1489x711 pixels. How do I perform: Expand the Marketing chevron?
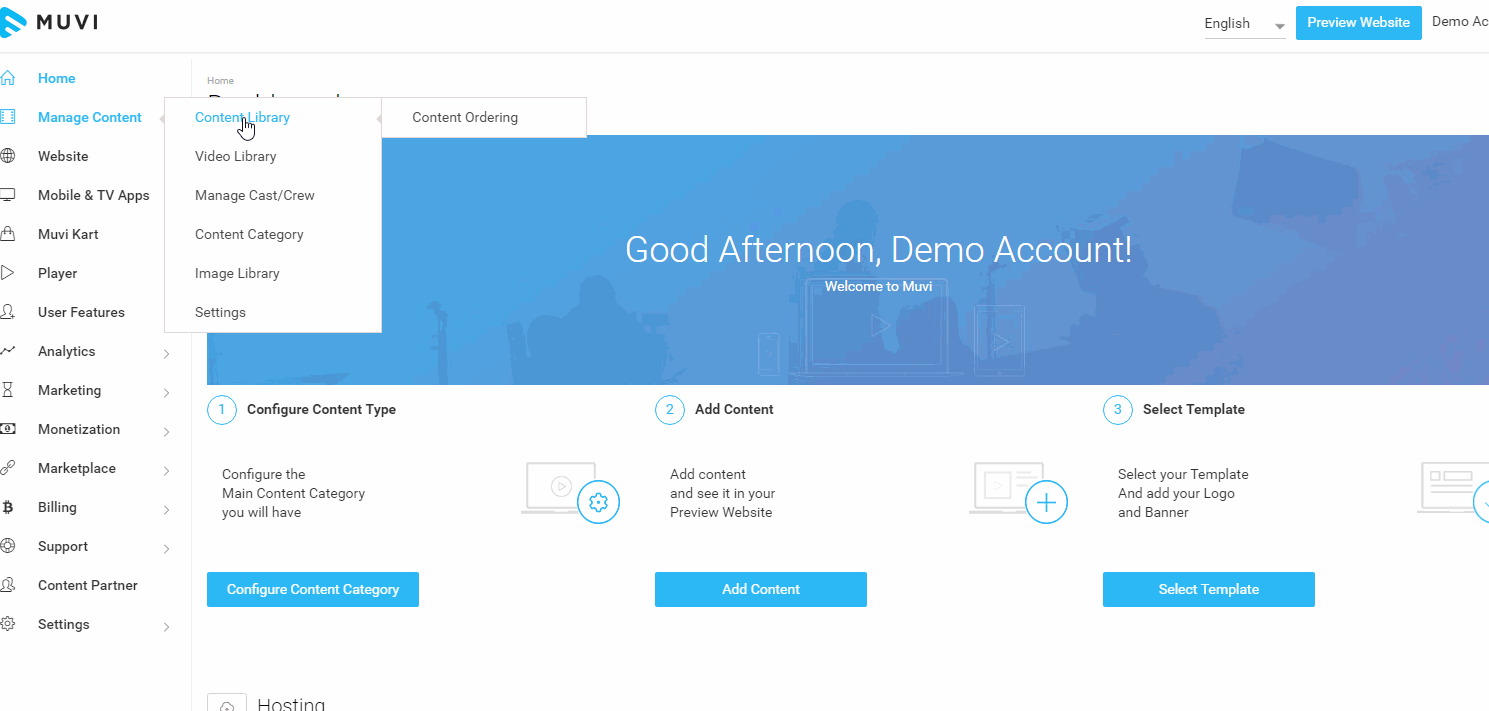pyautogui.click(x=167, y=392)
